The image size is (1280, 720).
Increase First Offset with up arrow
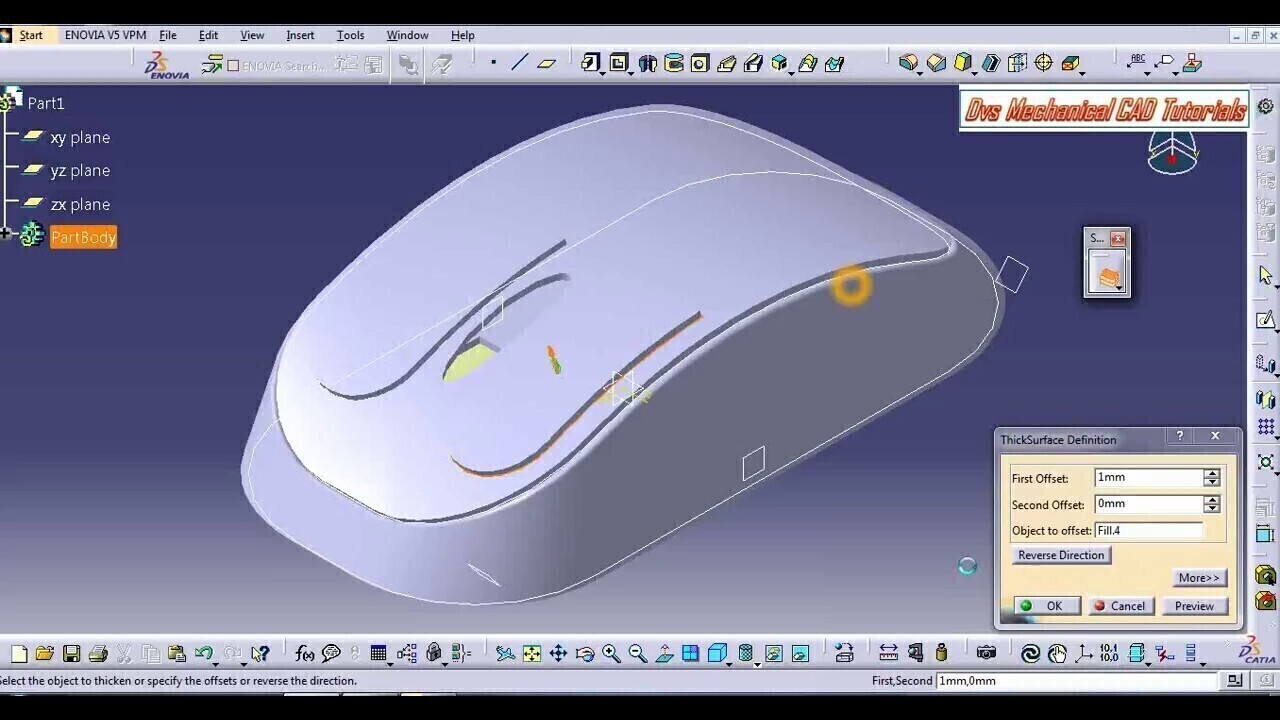(x=1212, y=474)
